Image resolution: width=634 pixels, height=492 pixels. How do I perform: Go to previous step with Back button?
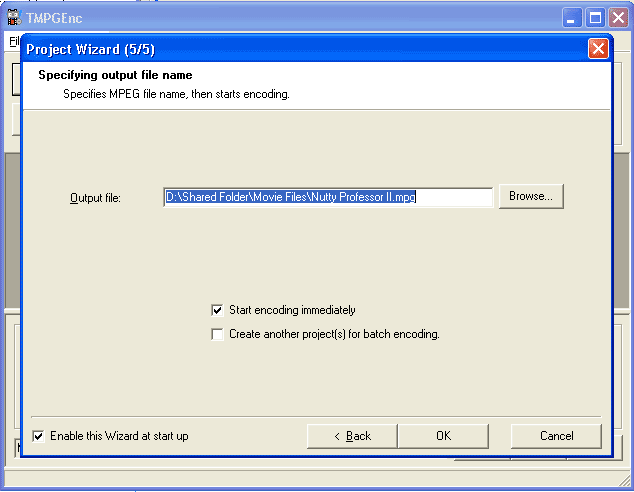[352, 436]
